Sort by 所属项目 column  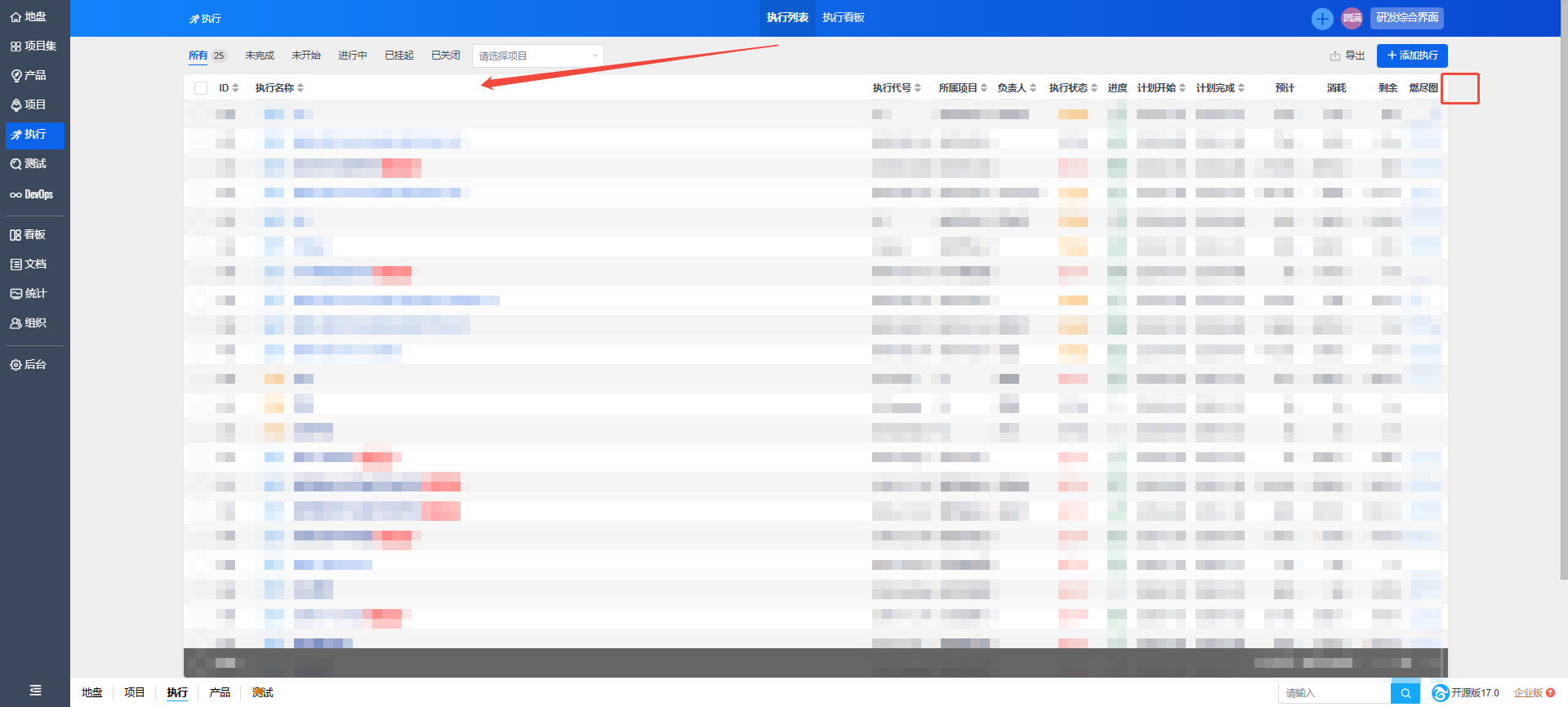[963, 88]
